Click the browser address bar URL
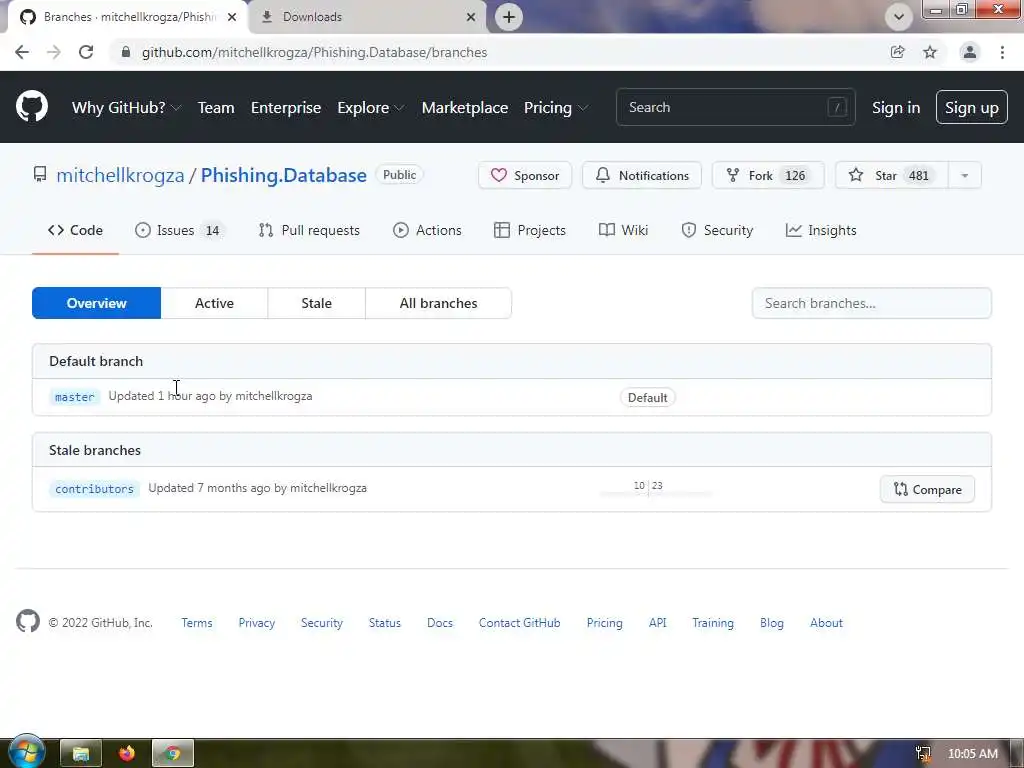This screenshot has height=768, width=1024. click(x=314, y=52)
